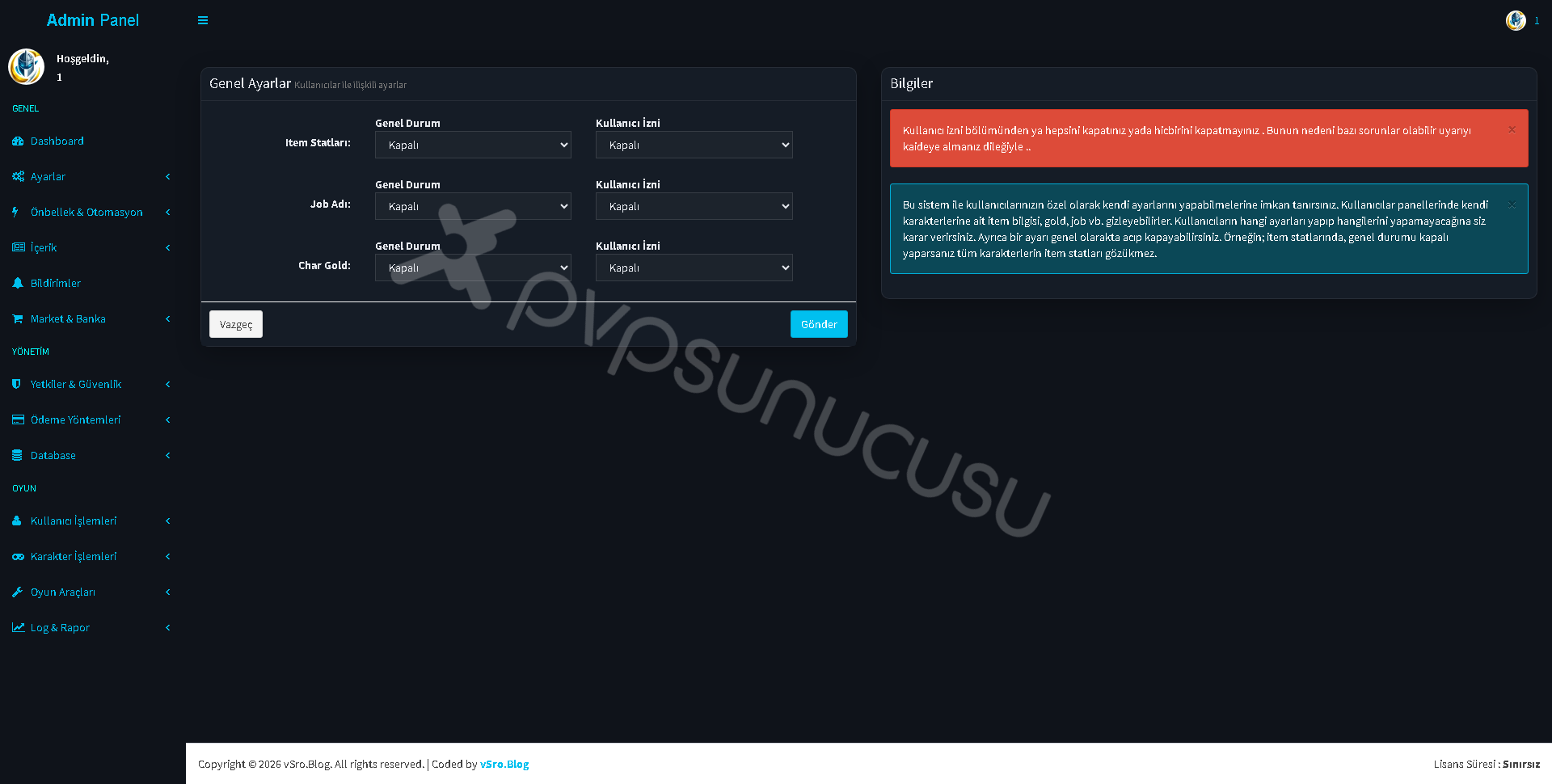Viewport: 1552px width, 784px height.
Task: Open Job Adı Kullanıcı İzni dropdown
Action: coord(694,206)
